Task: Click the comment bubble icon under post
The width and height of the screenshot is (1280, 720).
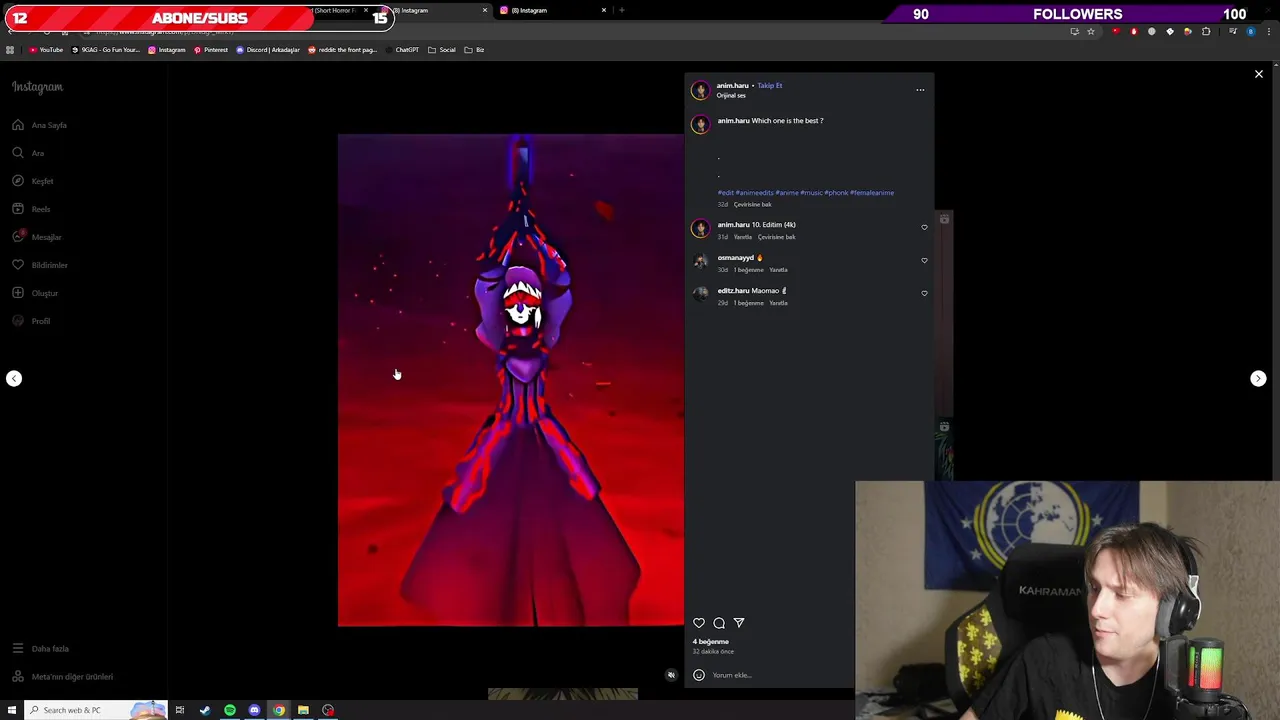Action: (719, 623)
